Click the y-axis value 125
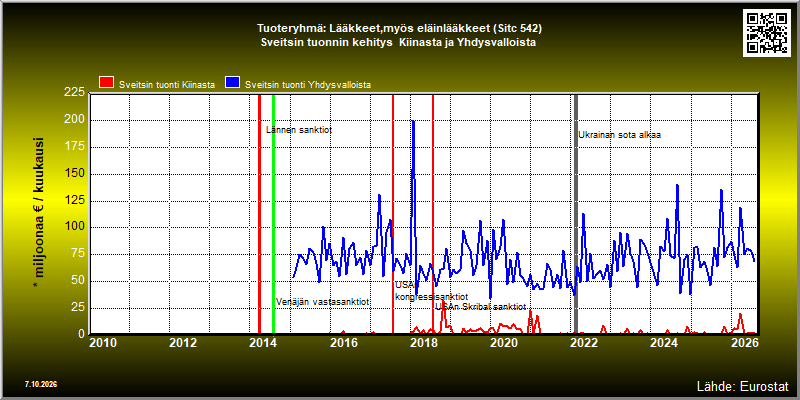Viewport: 800px width, 400px height. coord(74,201)
